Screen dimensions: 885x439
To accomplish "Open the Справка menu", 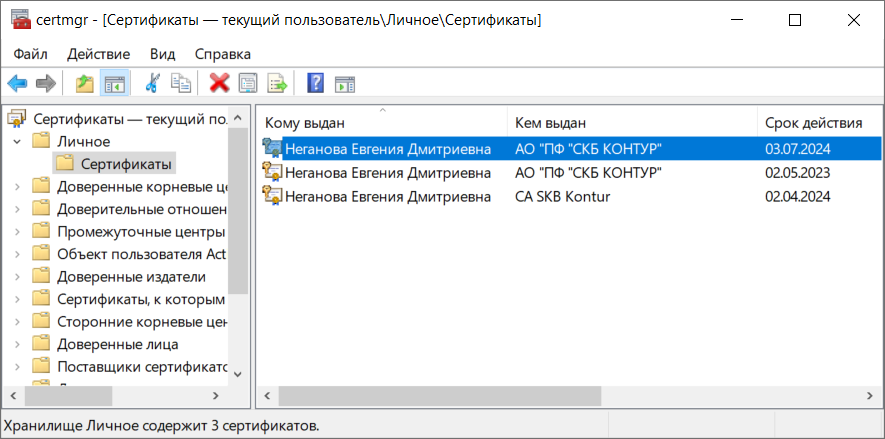I will tap(223, 54).
